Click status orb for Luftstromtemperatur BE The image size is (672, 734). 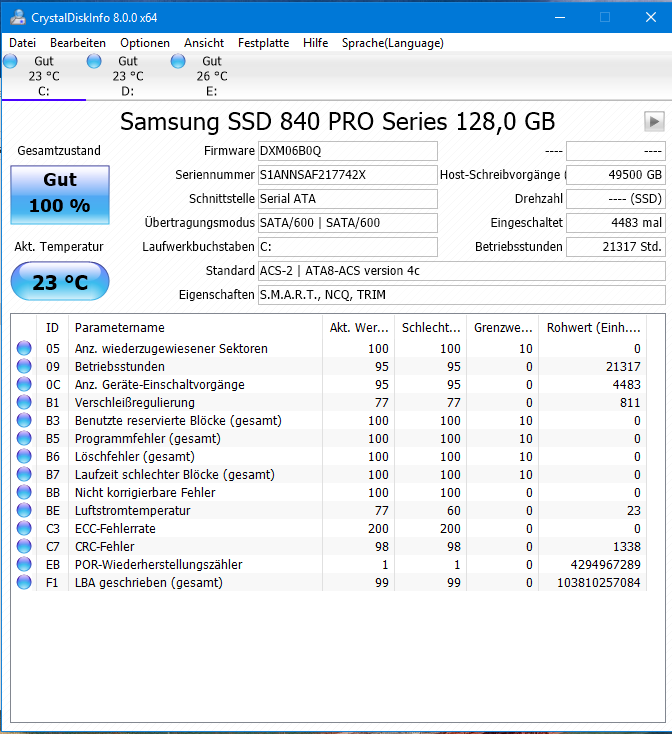click(24, 510)
